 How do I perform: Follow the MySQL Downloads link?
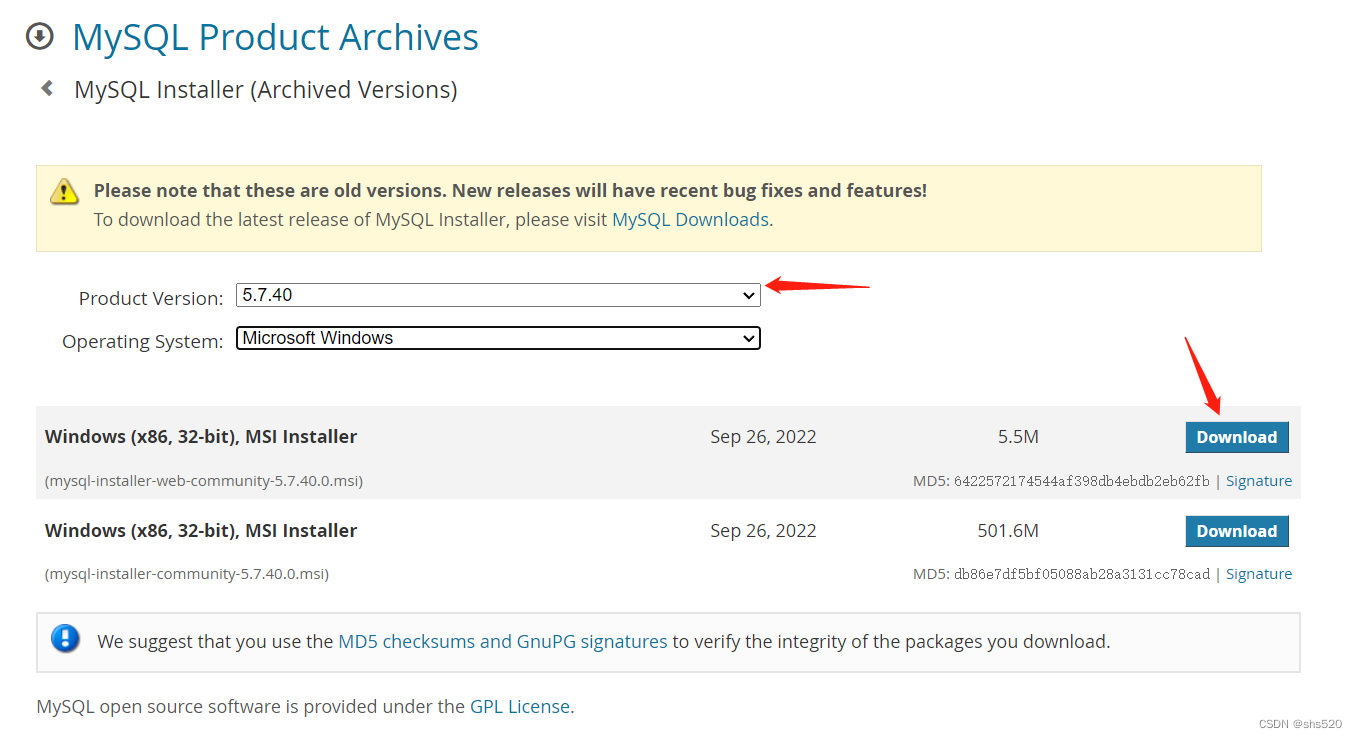point(690,219)
